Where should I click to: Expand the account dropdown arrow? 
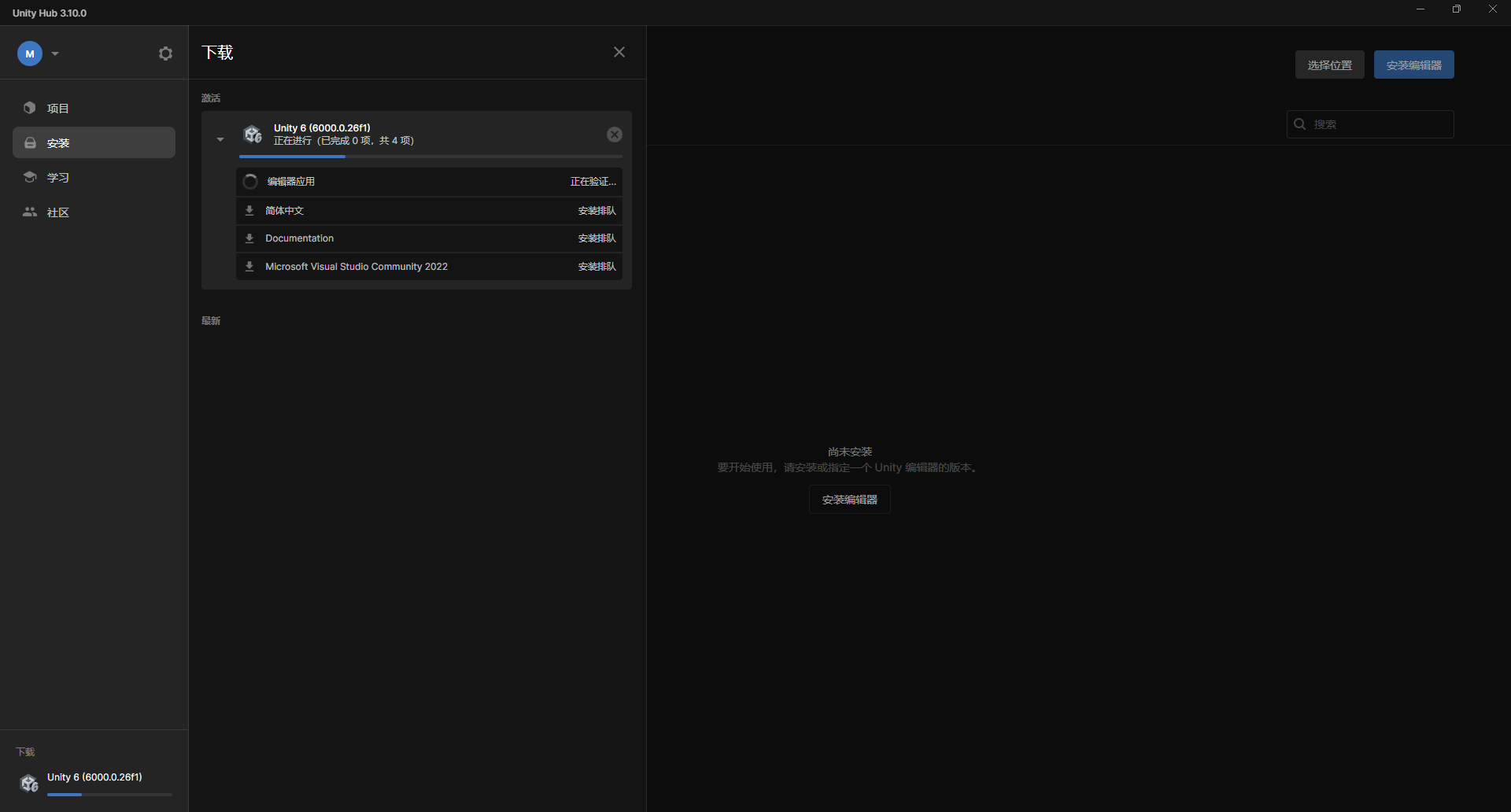(55, 54)
